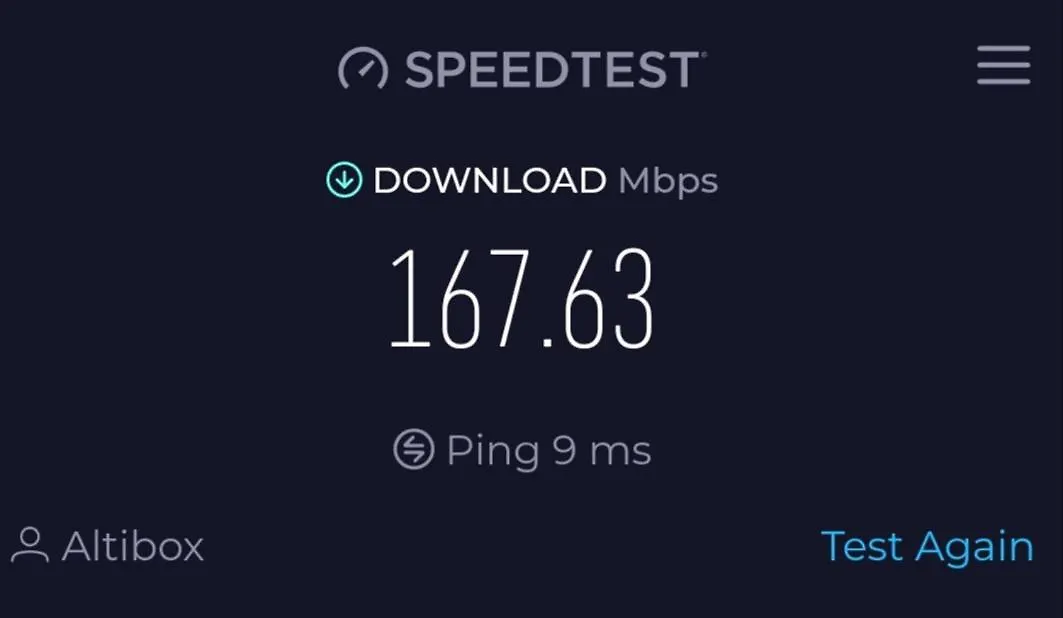
Task: Click the Mbps unit label
Action: click(668, 182)
